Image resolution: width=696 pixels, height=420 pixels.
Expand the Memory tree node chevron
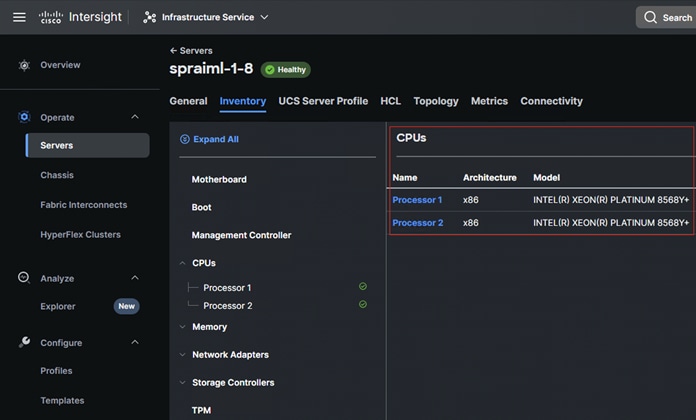182,327
